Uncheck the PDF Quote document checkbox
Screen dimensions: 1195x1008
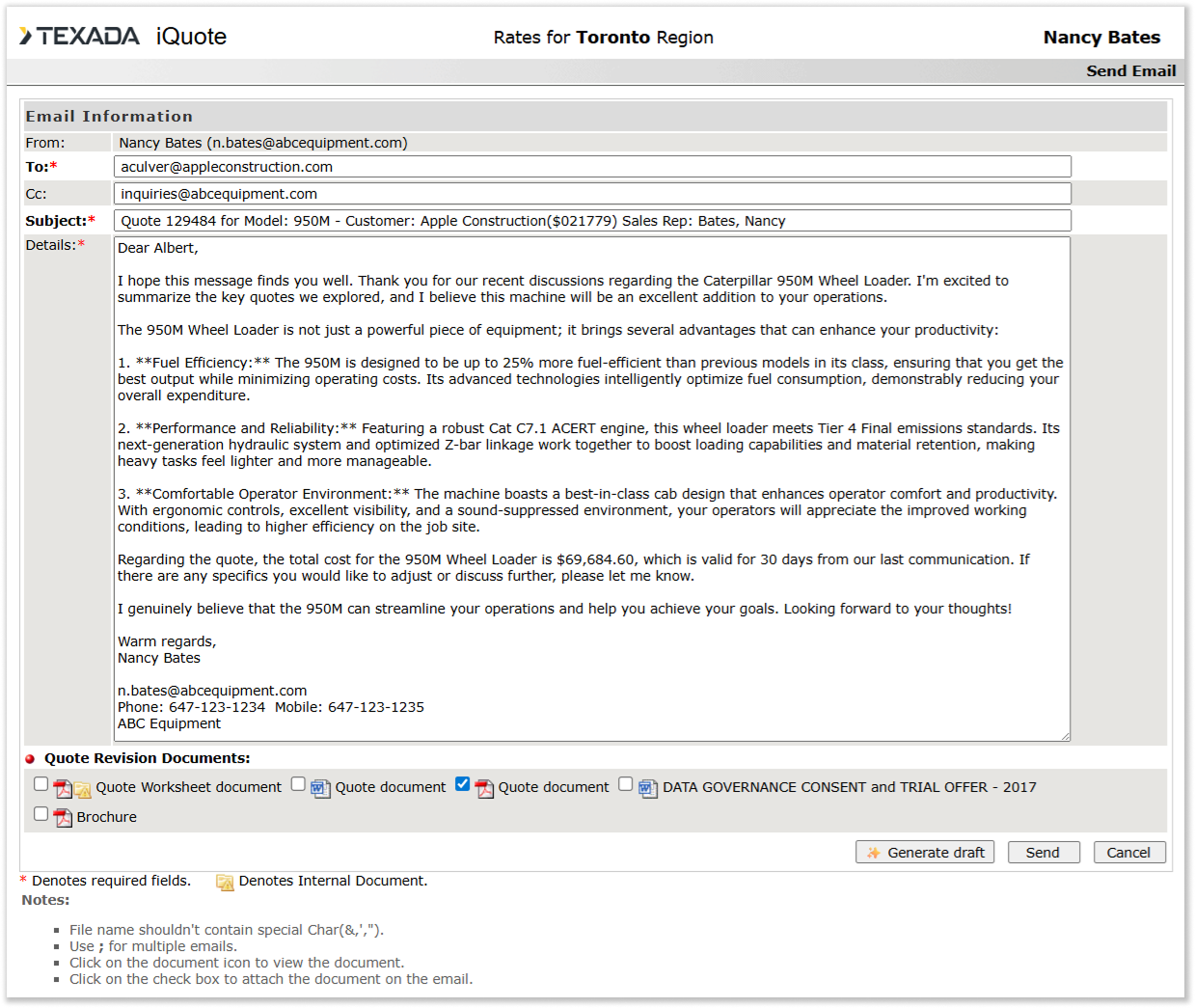(463, 784)
